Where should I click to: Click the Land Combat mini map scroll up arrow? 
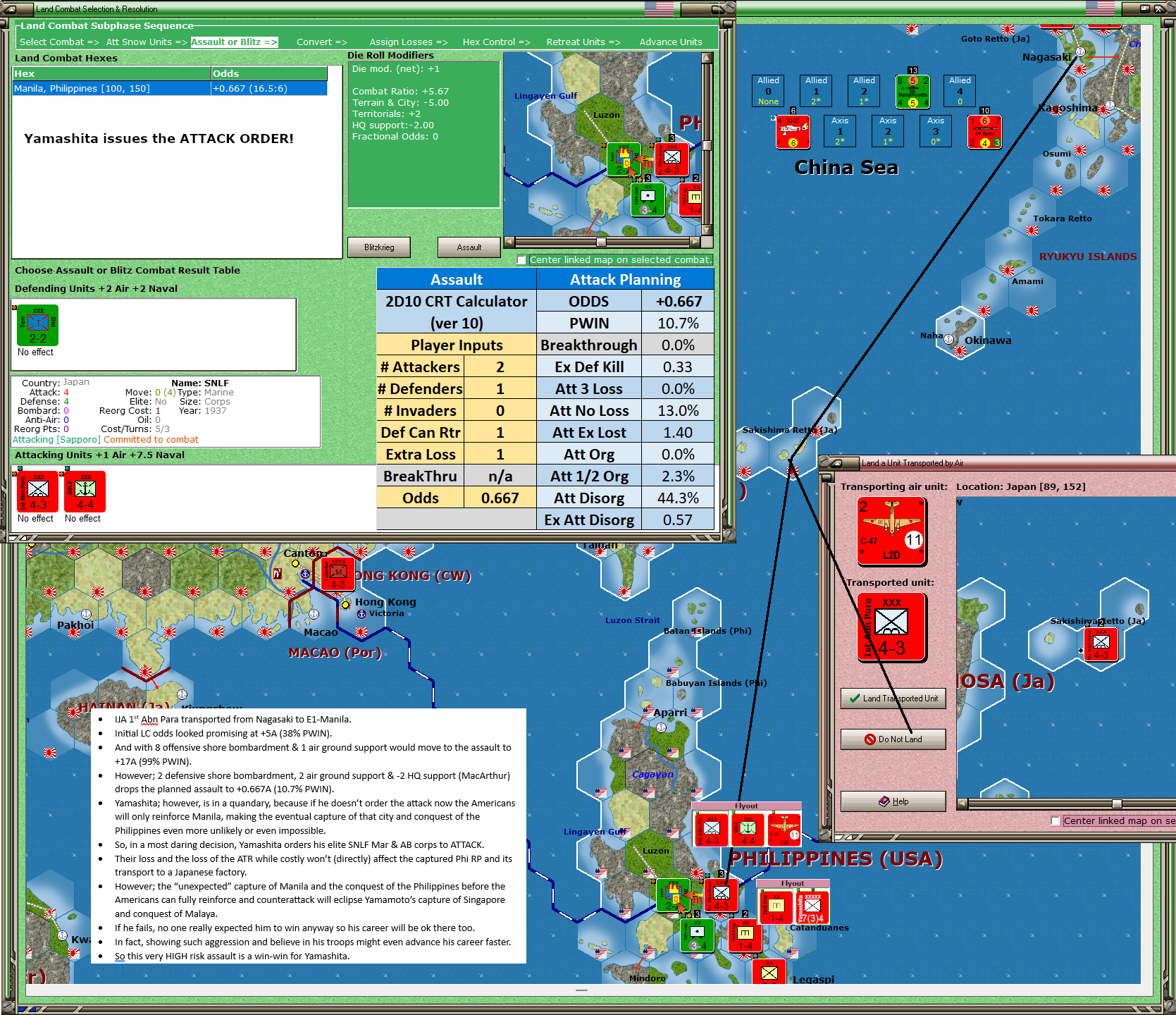[707, 59]
